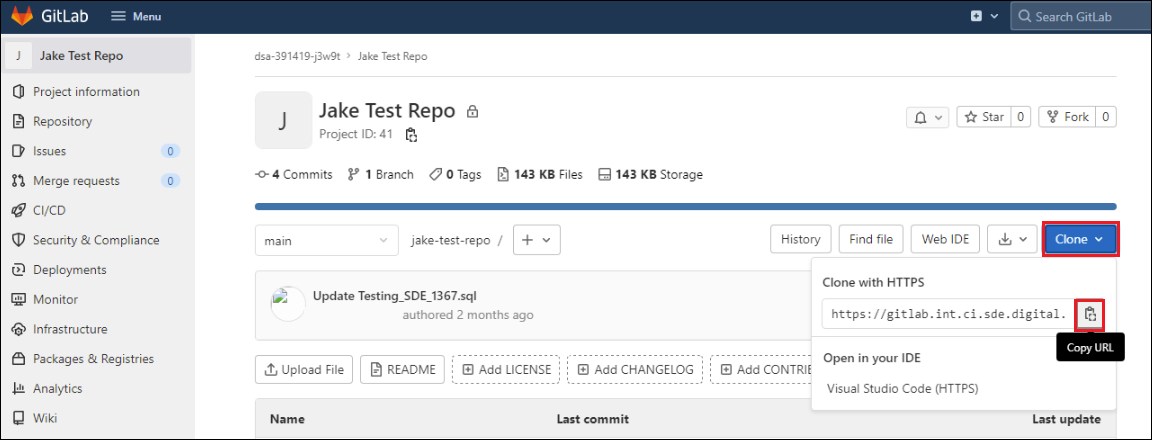The width and height of the screenshot is (1152, 440).
Task: View the 0 Tags link
Action: (455, 175)
